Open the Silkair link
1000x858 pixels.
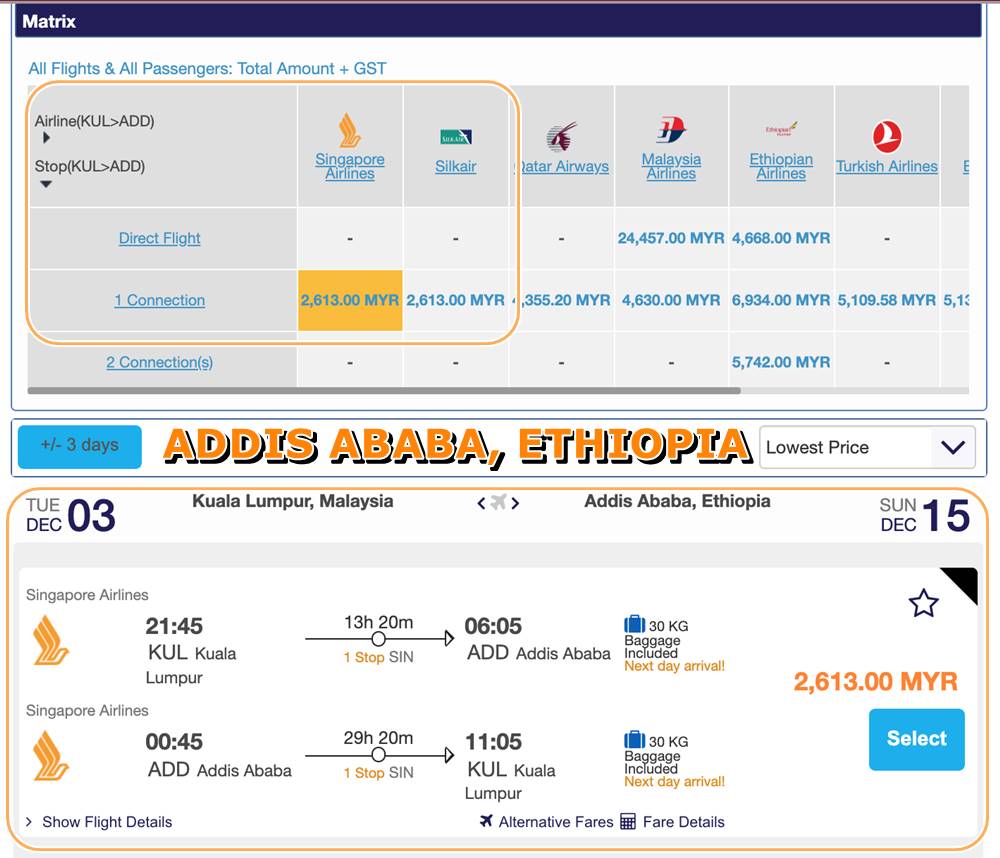(x=455, y=166)
